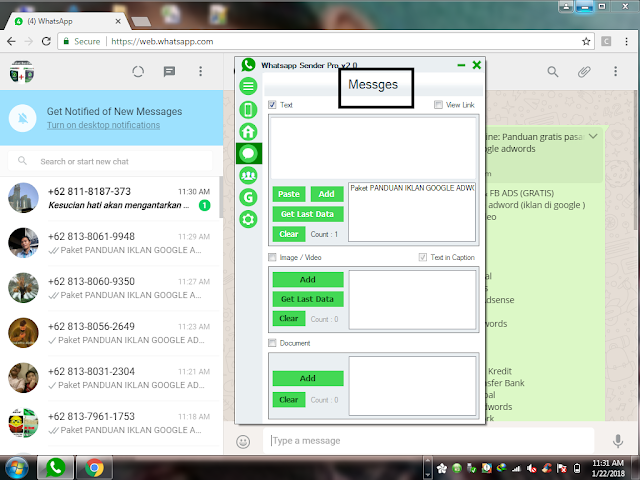Click Get Last Data in Text section
The image size is (640, 480).
tap(308, 214)
